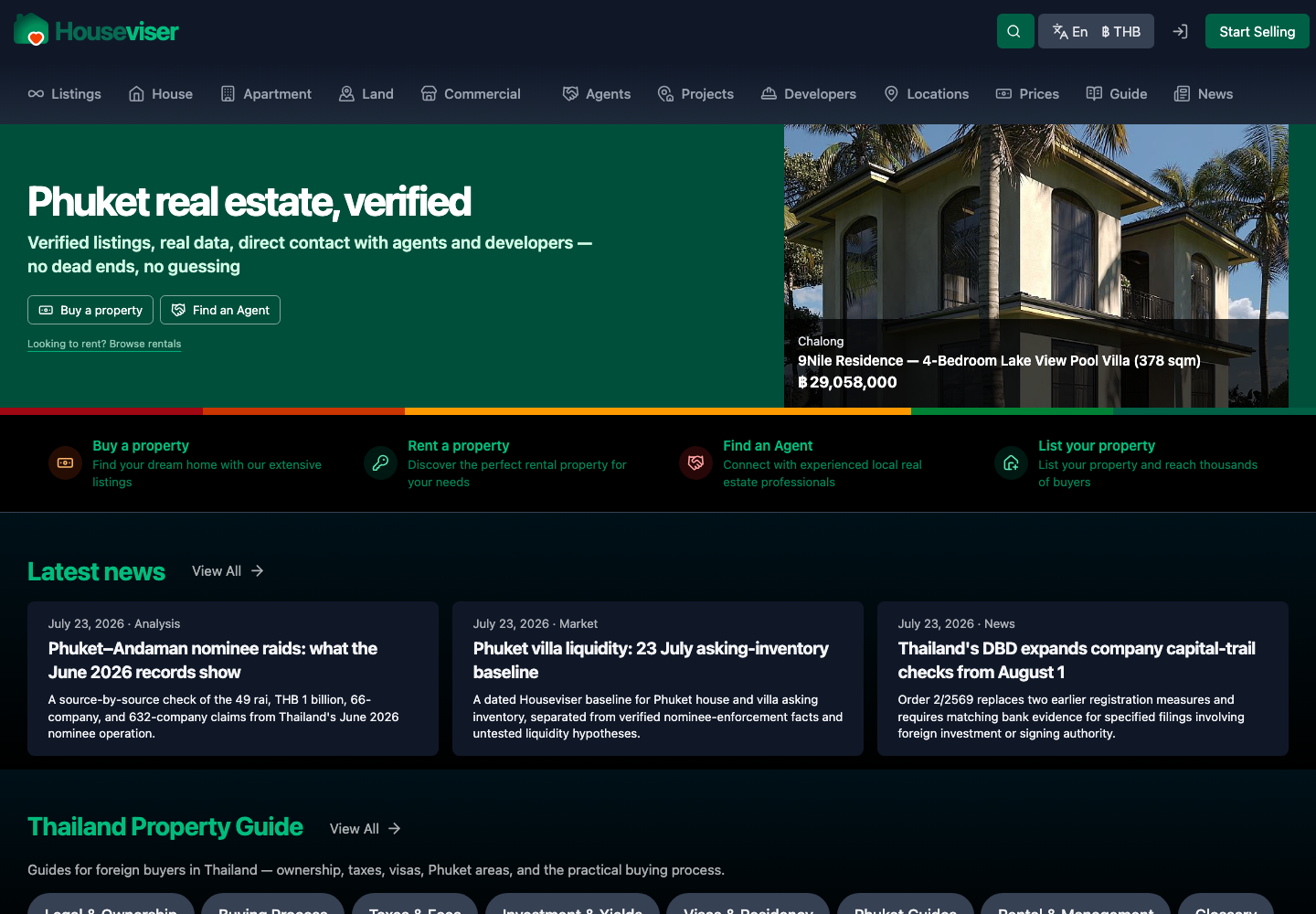Click the Thailand Property Guide heading
This screenshot has width=1316, height=914.
pos(165,826)
